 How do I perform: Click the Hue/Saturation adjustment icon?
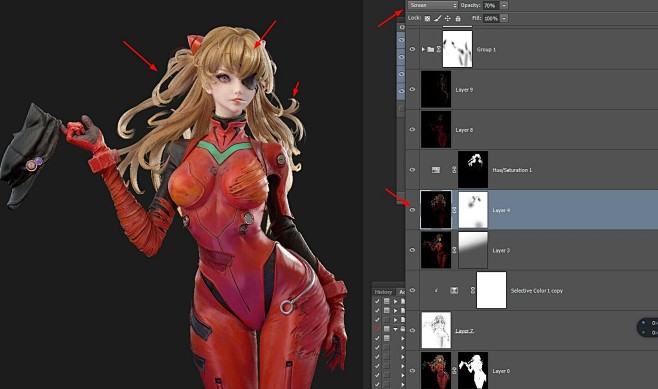click(436, 170)
